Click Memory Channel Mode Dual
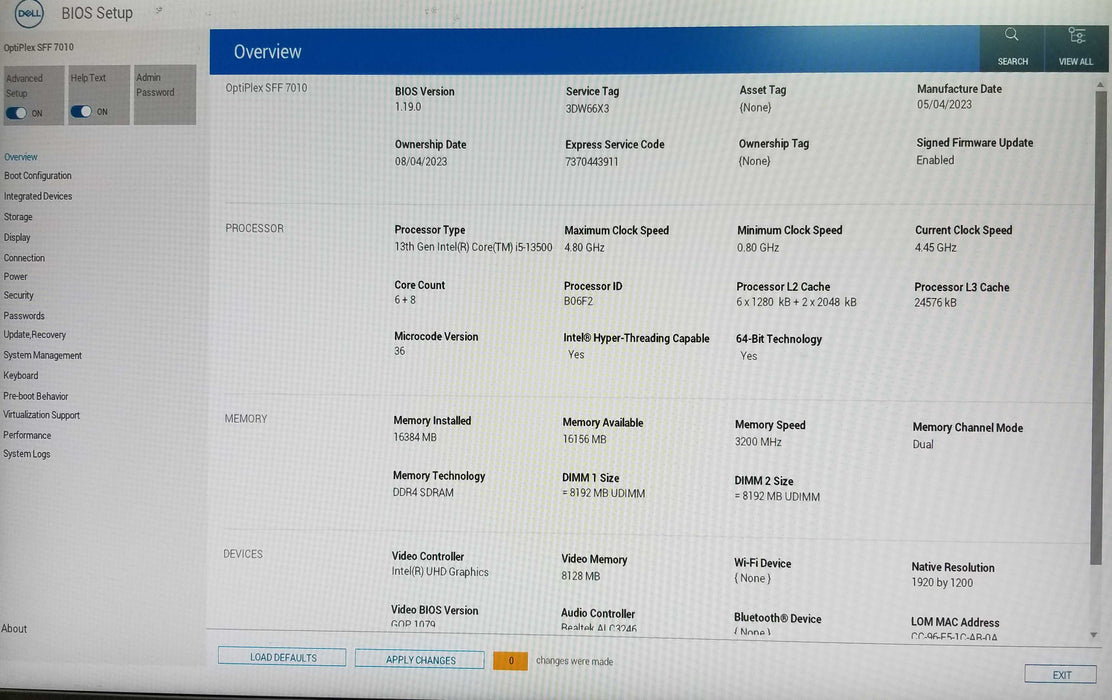Viewport: 1112px width, 700px height. (923, 444)
